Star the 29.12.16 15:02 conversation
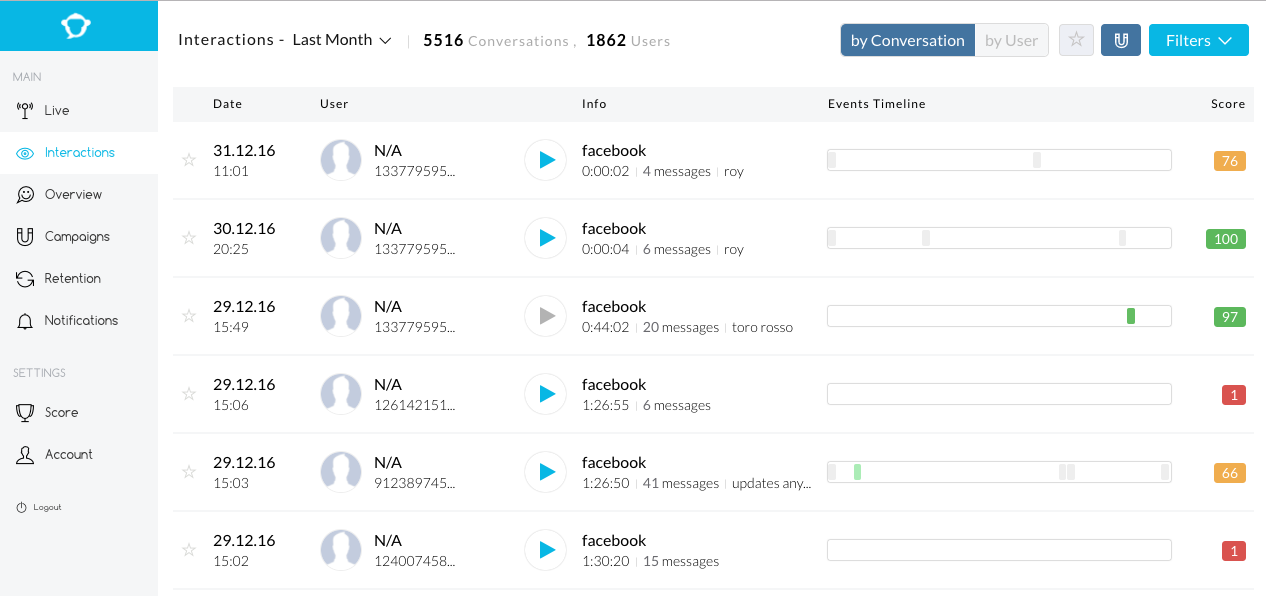This screenshot has width=1266, height=596. 189,550
